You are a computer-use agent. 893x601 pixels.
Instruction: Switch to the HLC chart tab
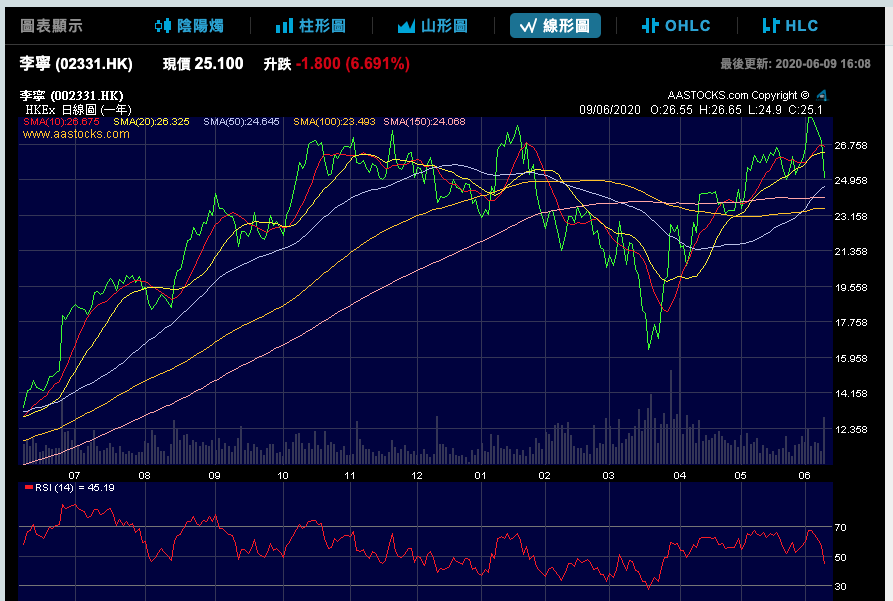point(790,26)
